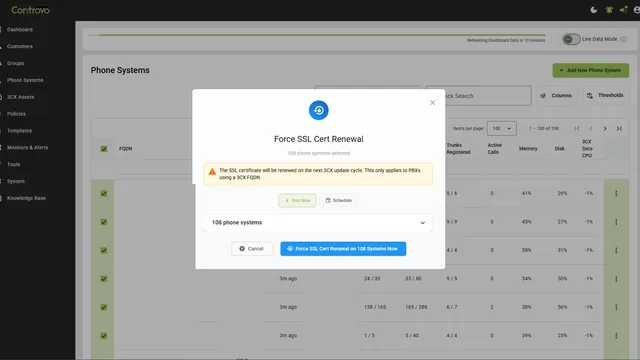Image resolution: width=640 pixels, height=360 pixels.
Task: Sort by Disk column header
Action: pyautogui.click(x=560, y=149)
